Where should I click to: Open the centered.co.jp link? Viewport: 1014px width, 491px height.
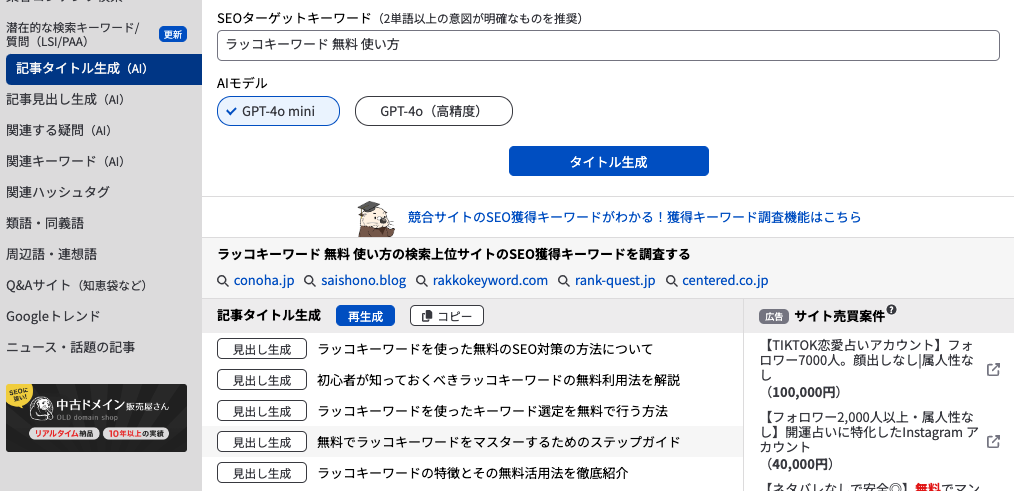pyautogui.click(x=725, y=281)
